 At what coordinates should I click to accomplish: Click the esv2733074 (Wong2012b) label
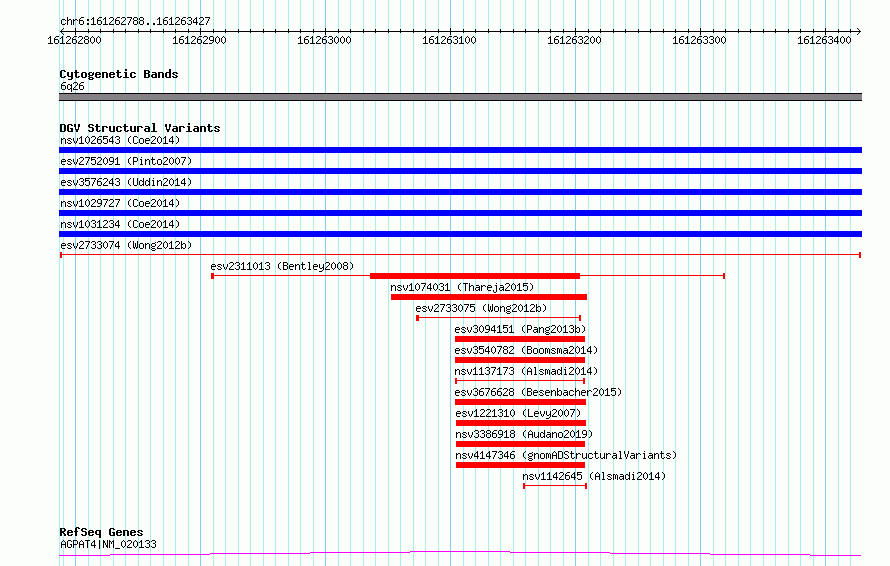pyautogui.click(x=126, y=245)
